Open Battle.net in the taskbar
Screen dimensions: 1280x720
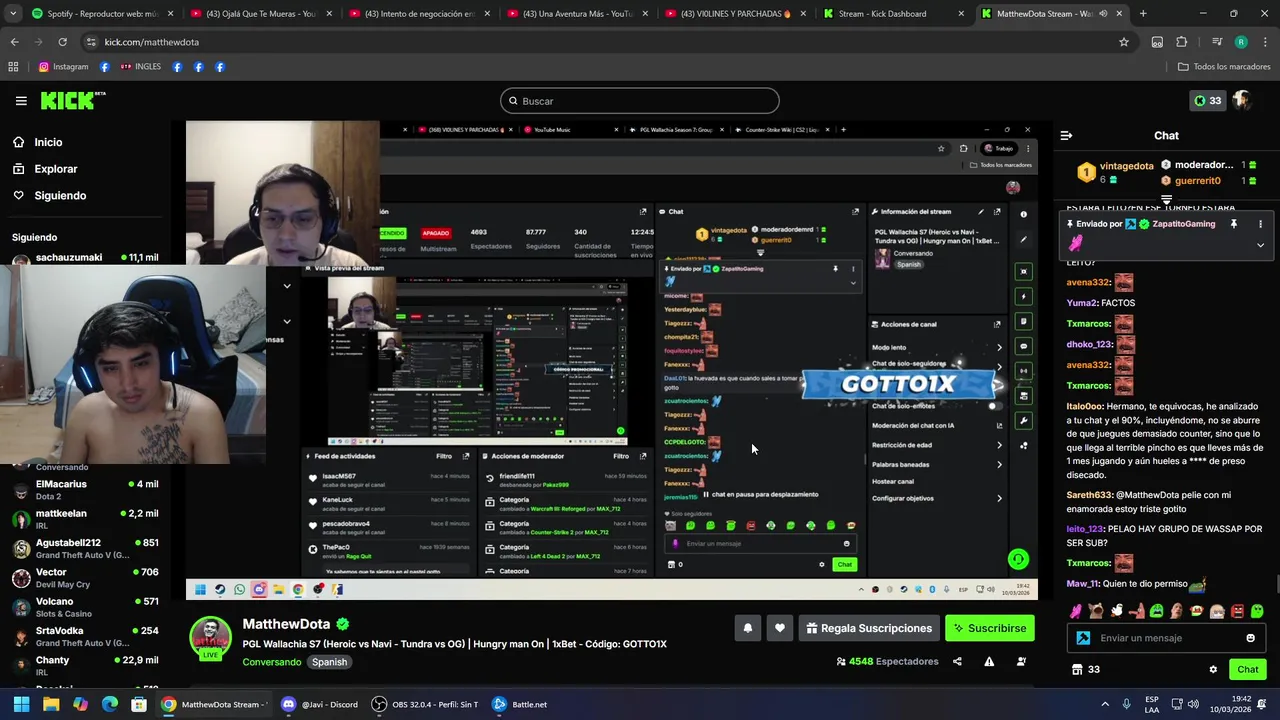(519, 704)
